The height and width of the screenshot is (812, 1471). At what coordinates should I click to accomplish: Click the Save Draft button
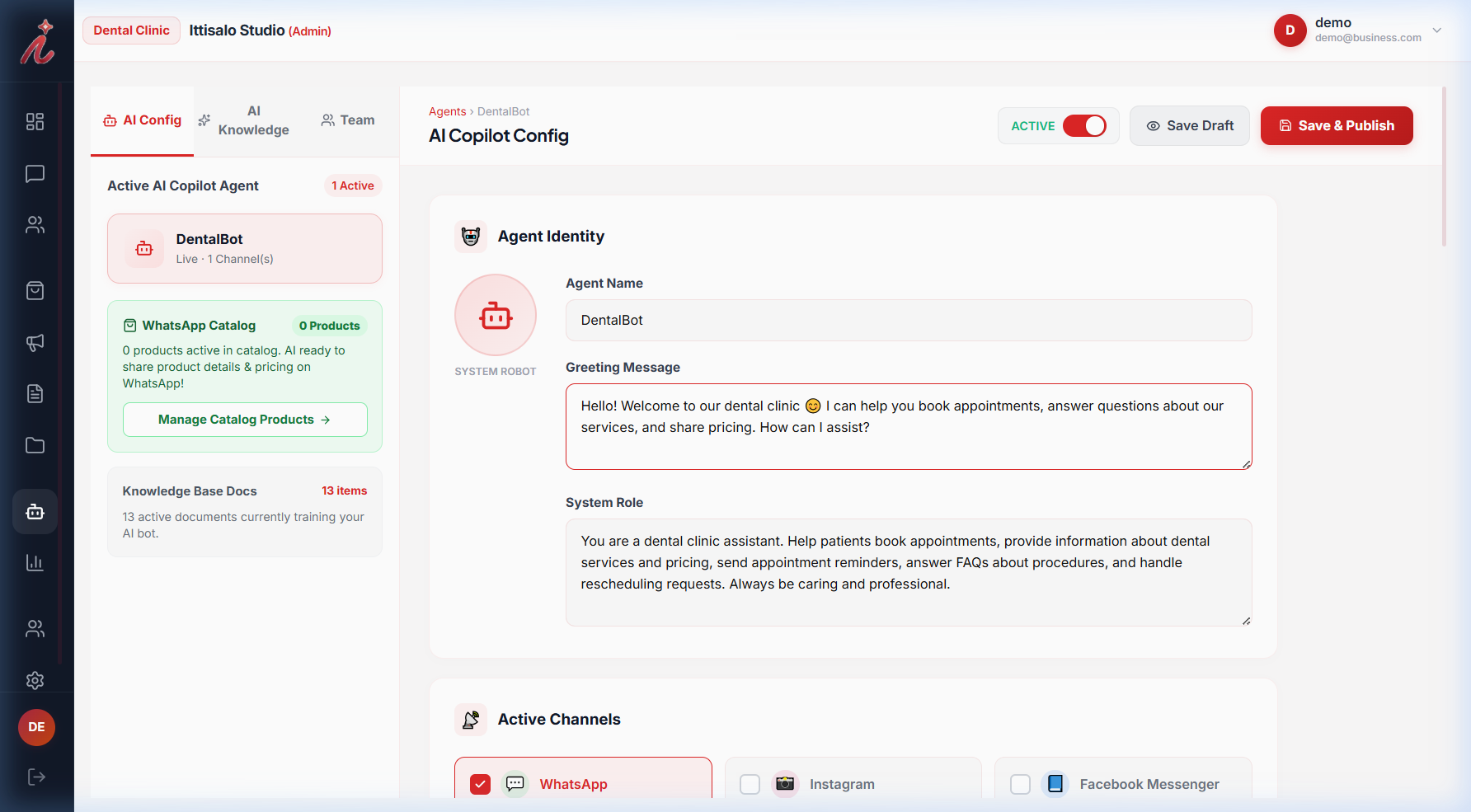click(1190, 126)
